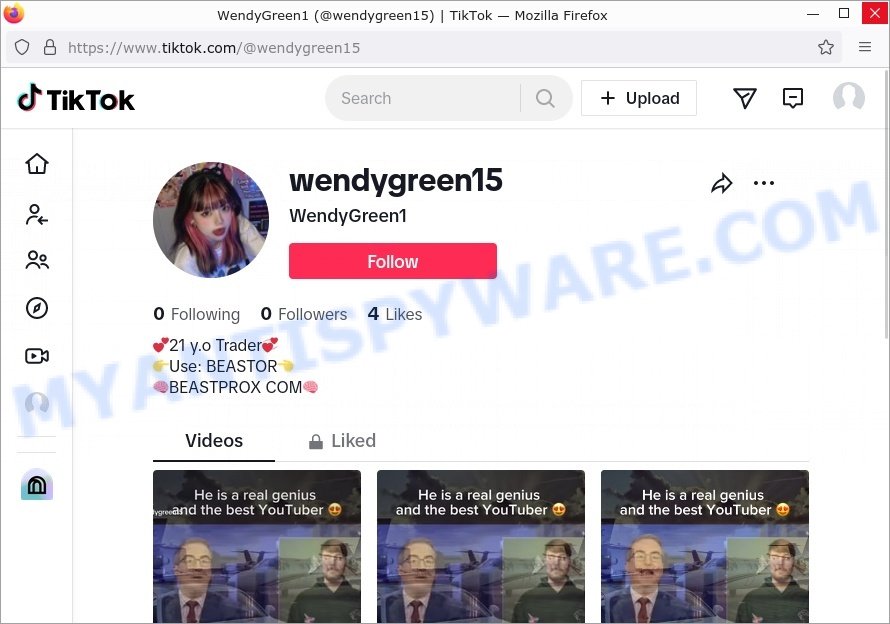Click the Upload button
890x624 pixels.
point(639,98)
